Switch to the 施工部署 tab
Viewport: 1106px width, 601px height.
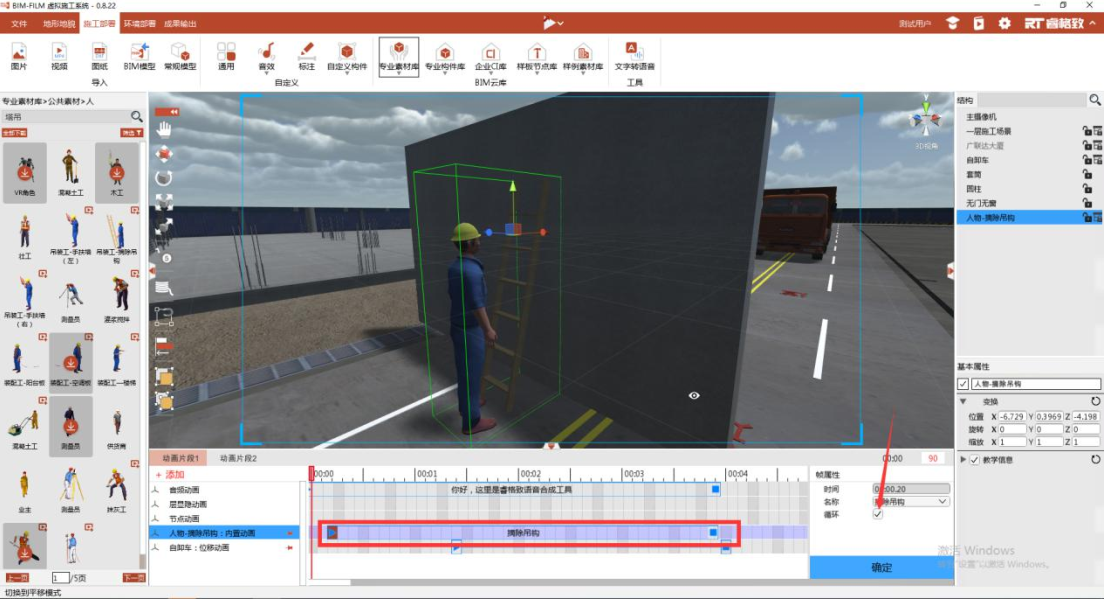99,24
